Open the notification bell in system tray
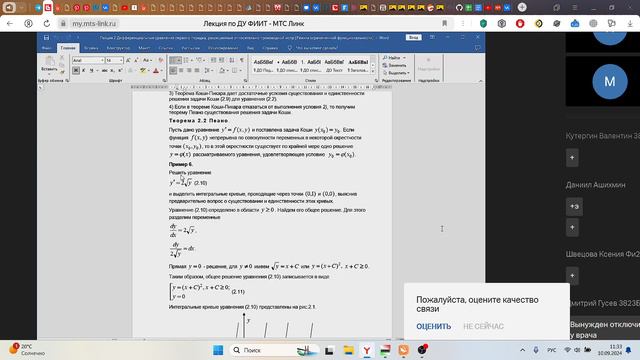The width and height of the screenshot is (640, 360). point(629,350)
